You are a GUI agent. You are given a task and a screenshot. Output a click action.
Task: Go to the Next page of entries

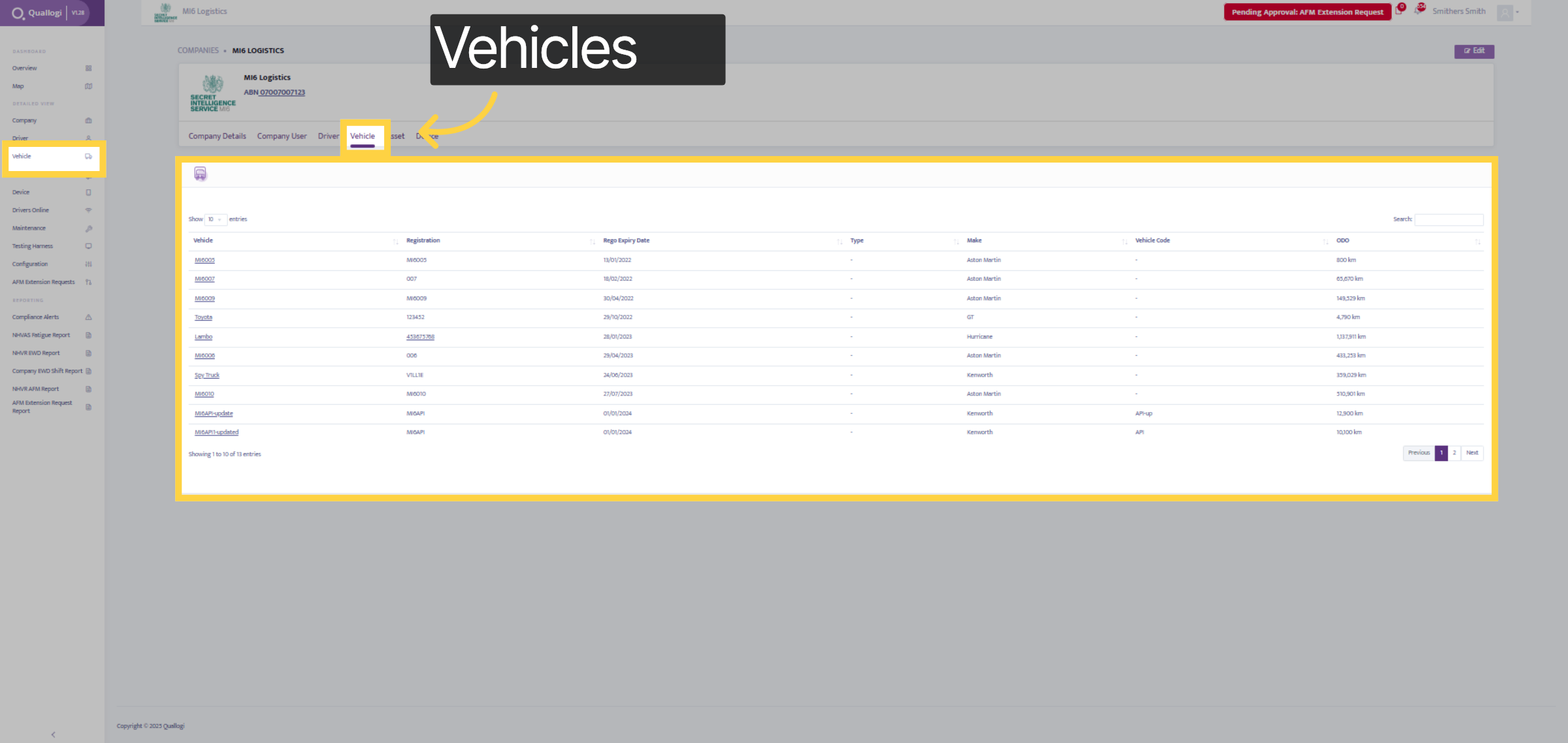tap(1472, 453)
